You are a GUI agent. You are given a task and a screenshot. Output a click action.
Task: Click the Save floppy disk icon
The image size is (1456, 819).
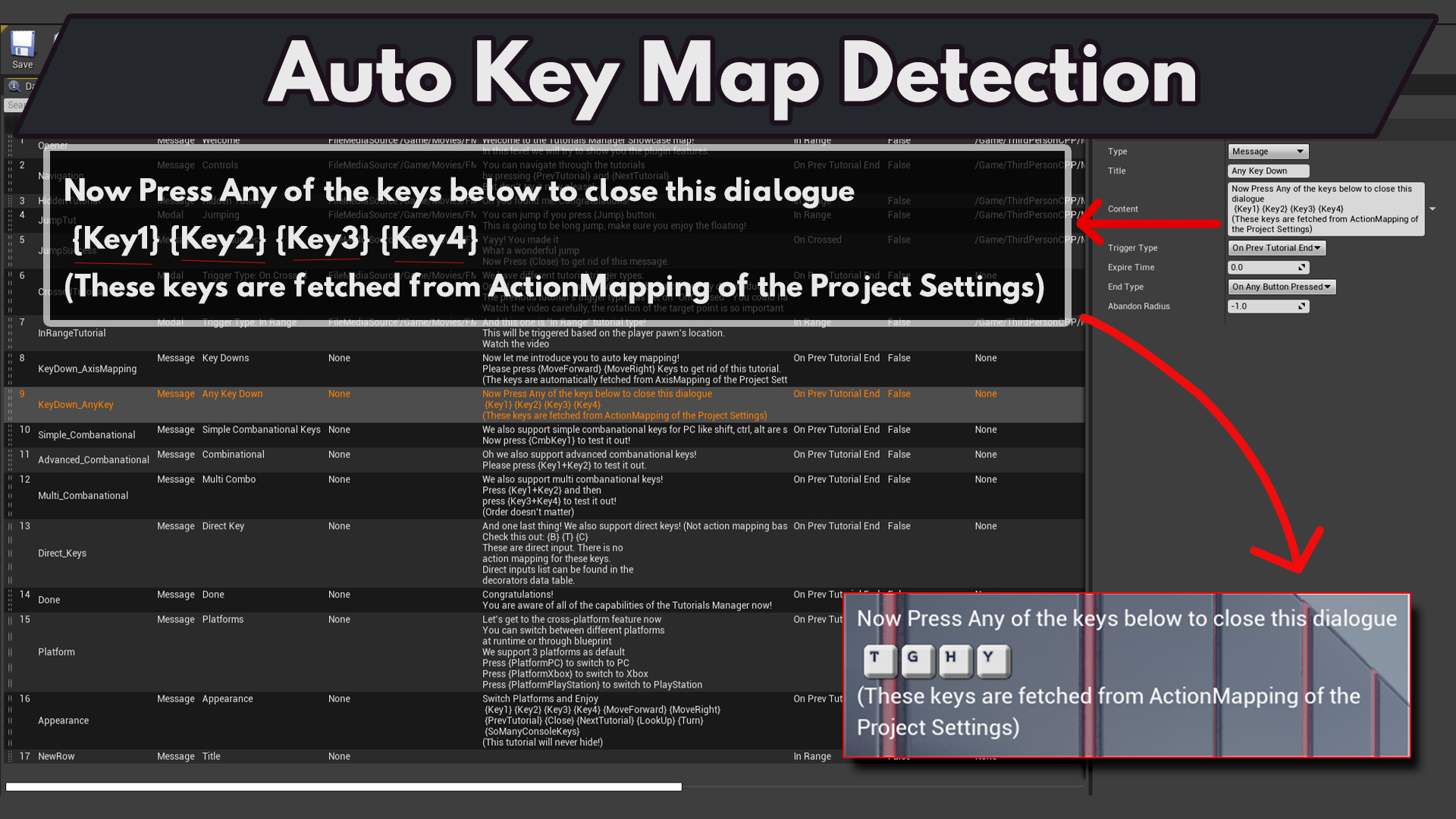[x=22, y=45]
